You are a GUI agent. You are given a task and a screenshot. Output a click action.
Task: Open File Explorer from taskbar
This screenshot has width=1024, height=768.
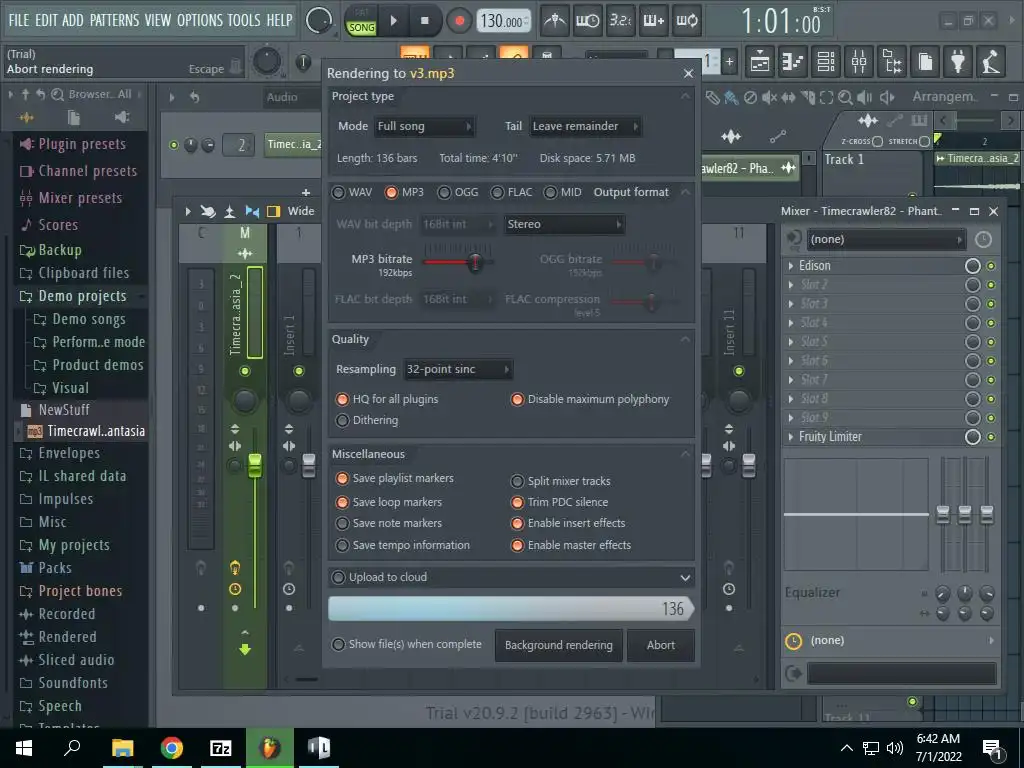click(x=122, y=748)
